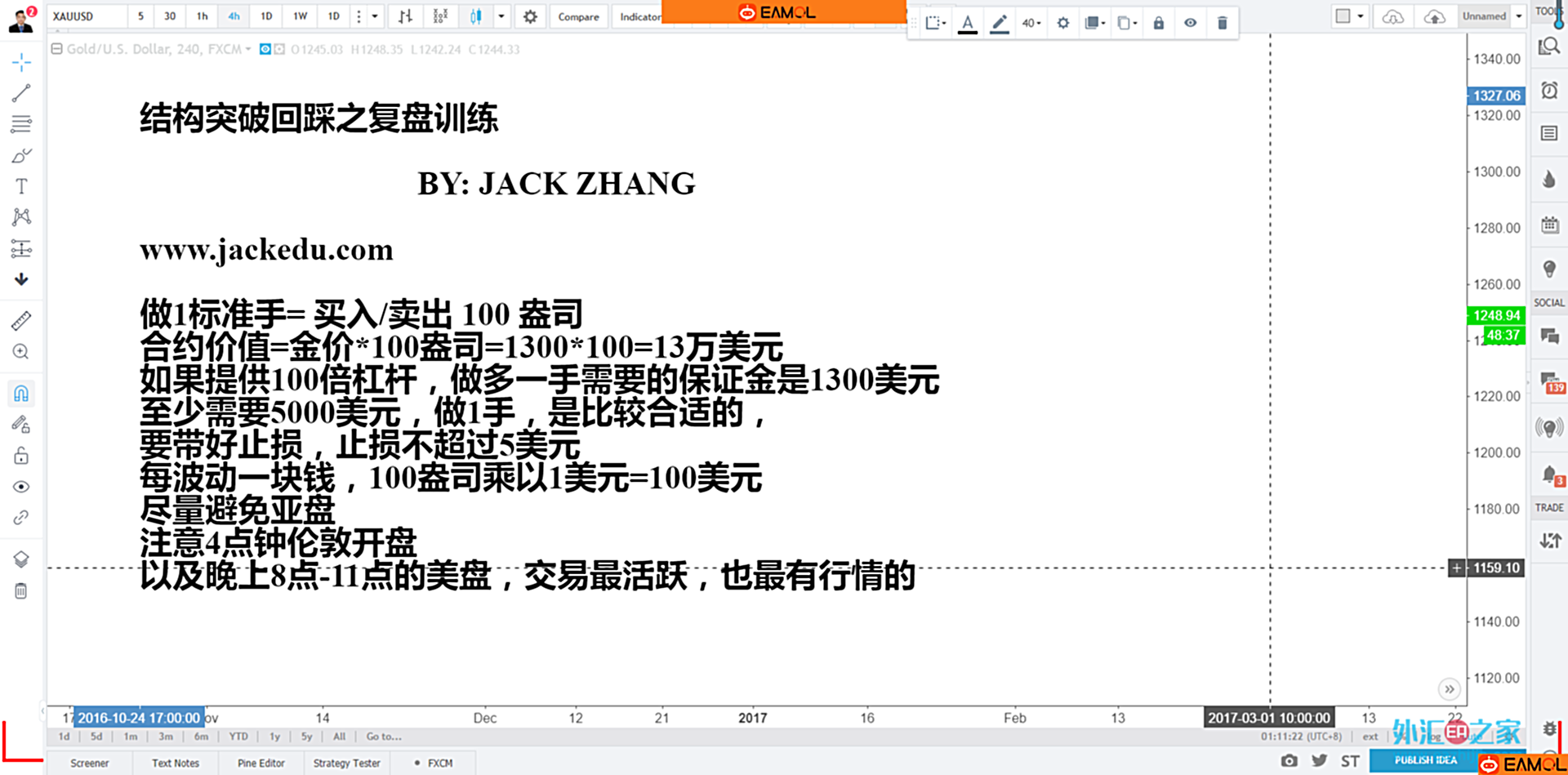Expand the Unnamed layout dropdown arrow
Screen dimensions: 1568x775
(1519, 16)
